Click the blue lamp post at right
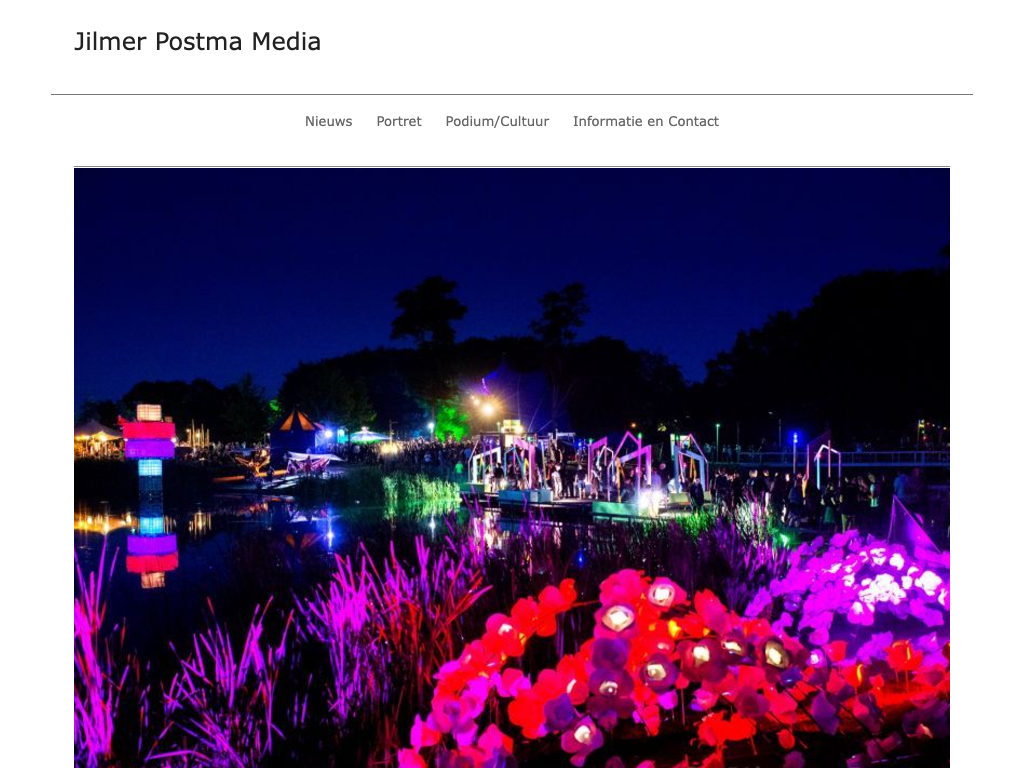1024x768 pixels. (x=795, y=451)
